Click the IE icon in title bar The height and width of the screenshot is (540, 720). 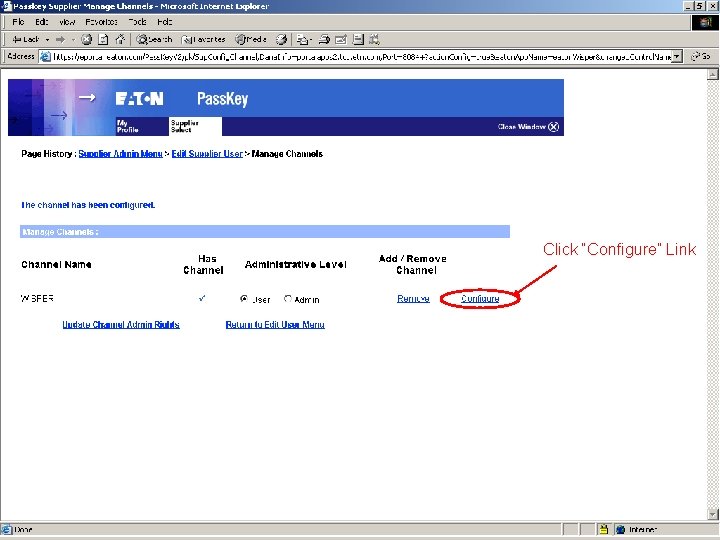[6, 6]
